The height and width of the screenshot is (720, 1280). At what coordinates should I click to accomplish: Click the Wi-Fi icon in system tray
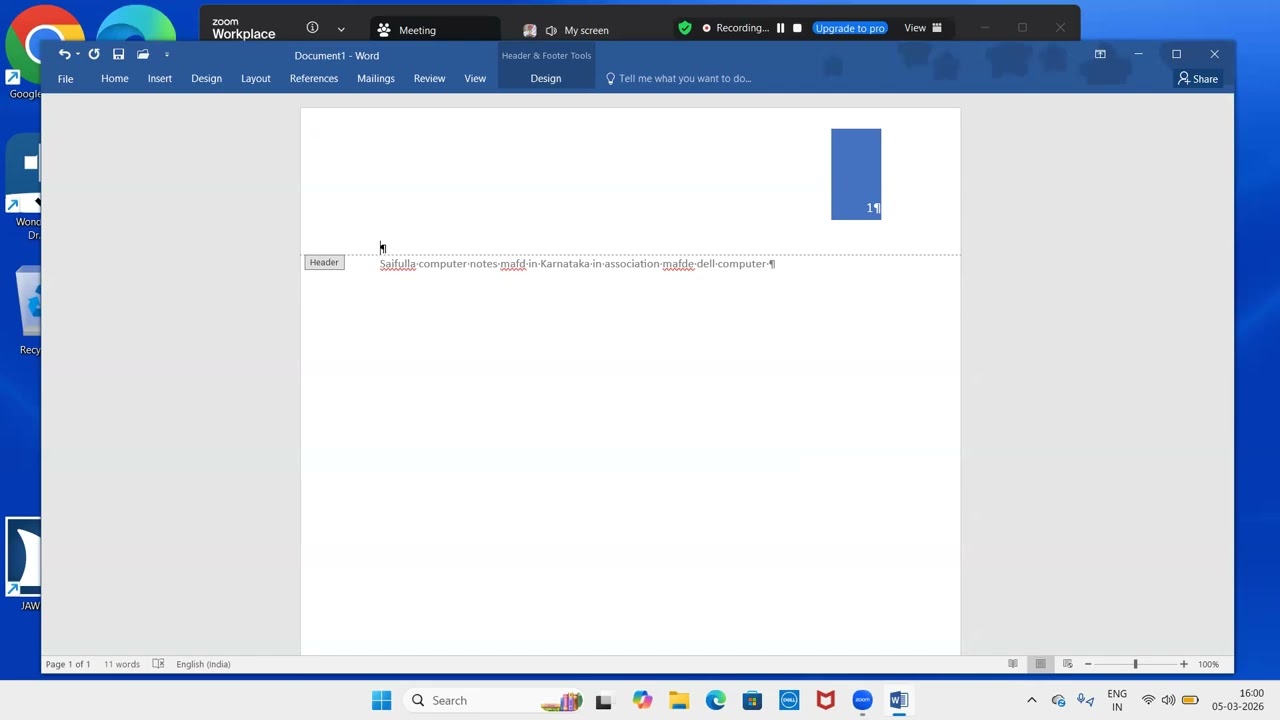point(1148,700)
